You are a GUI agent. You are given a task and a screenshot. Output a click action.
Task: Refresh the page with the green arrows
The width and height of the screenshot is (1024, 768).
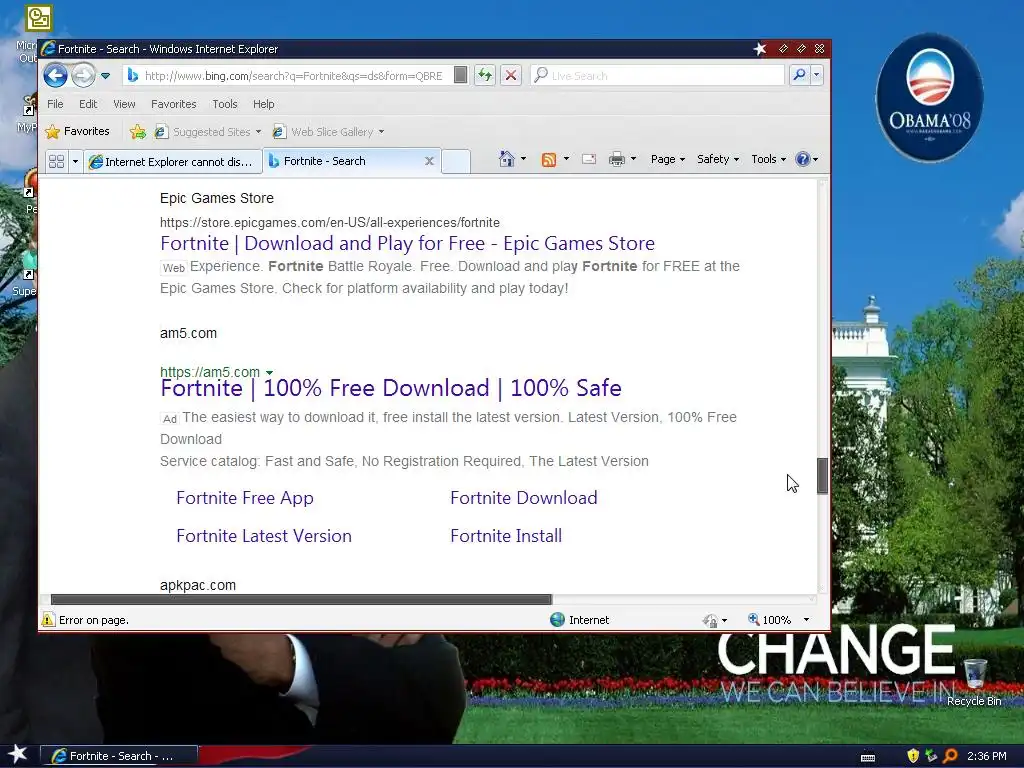tap(485, 75)
